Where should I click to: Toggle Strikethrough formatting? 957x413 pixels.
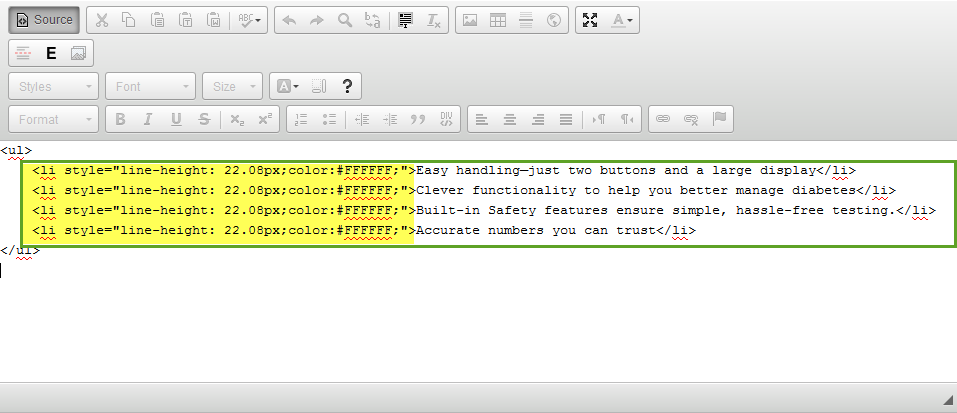(204, 120)
